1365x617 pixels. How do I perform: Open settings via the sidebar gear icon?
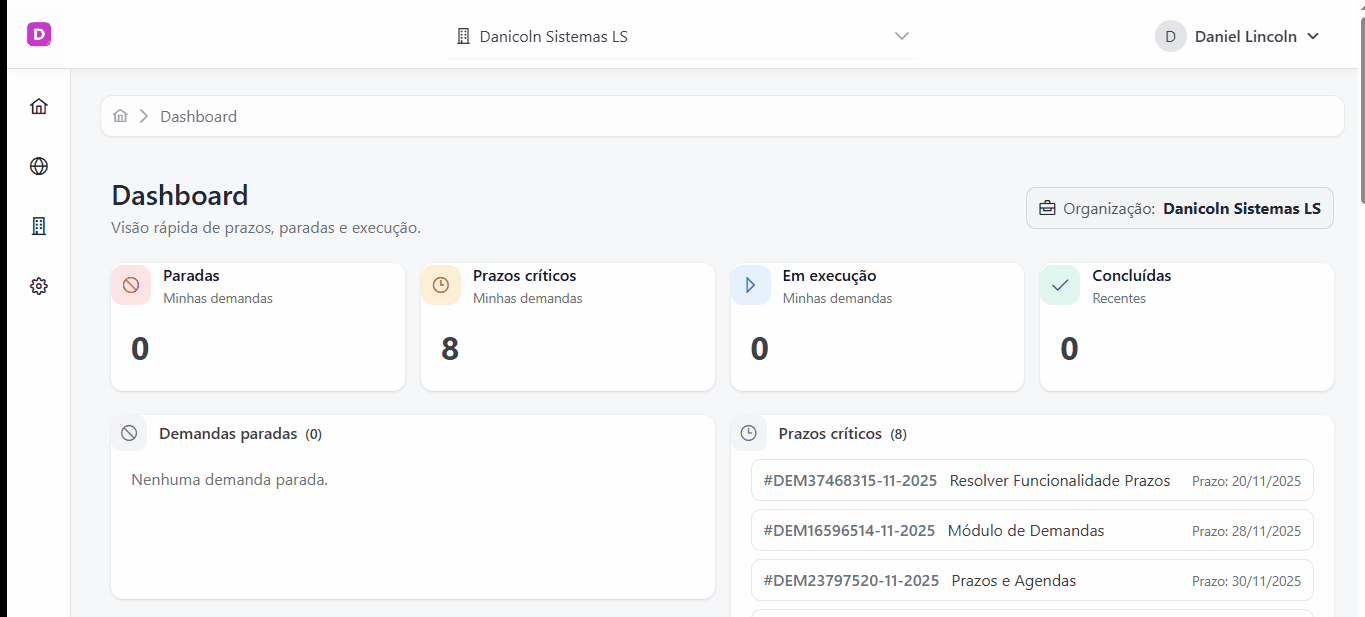tap(38, 285)
